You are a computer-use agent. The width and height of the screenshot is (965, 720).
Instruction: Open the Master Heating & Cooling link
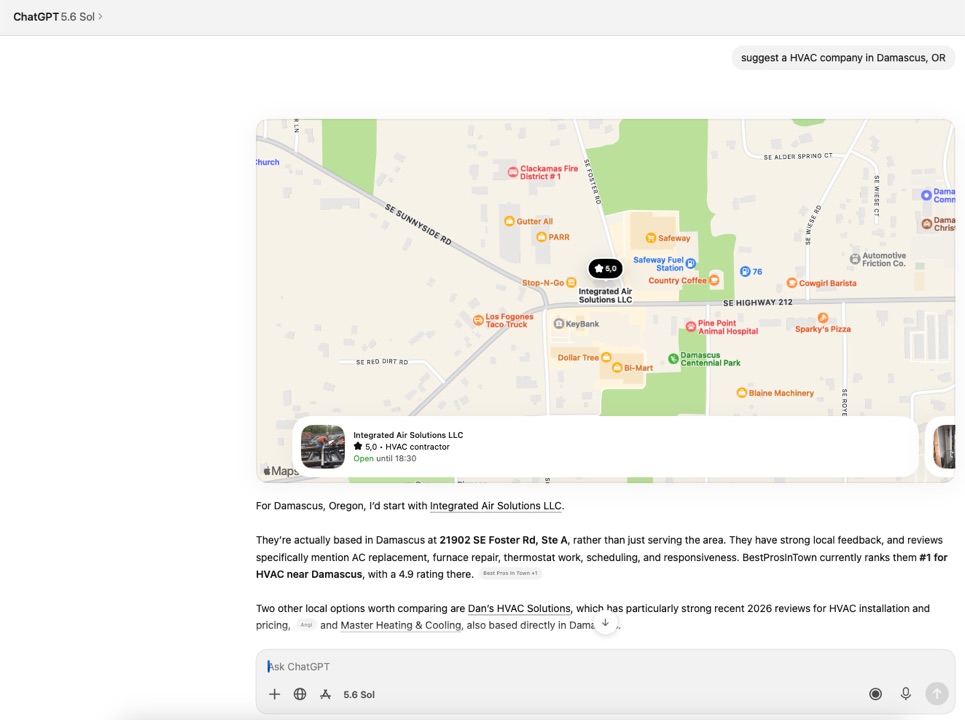[x=401, y=625]
